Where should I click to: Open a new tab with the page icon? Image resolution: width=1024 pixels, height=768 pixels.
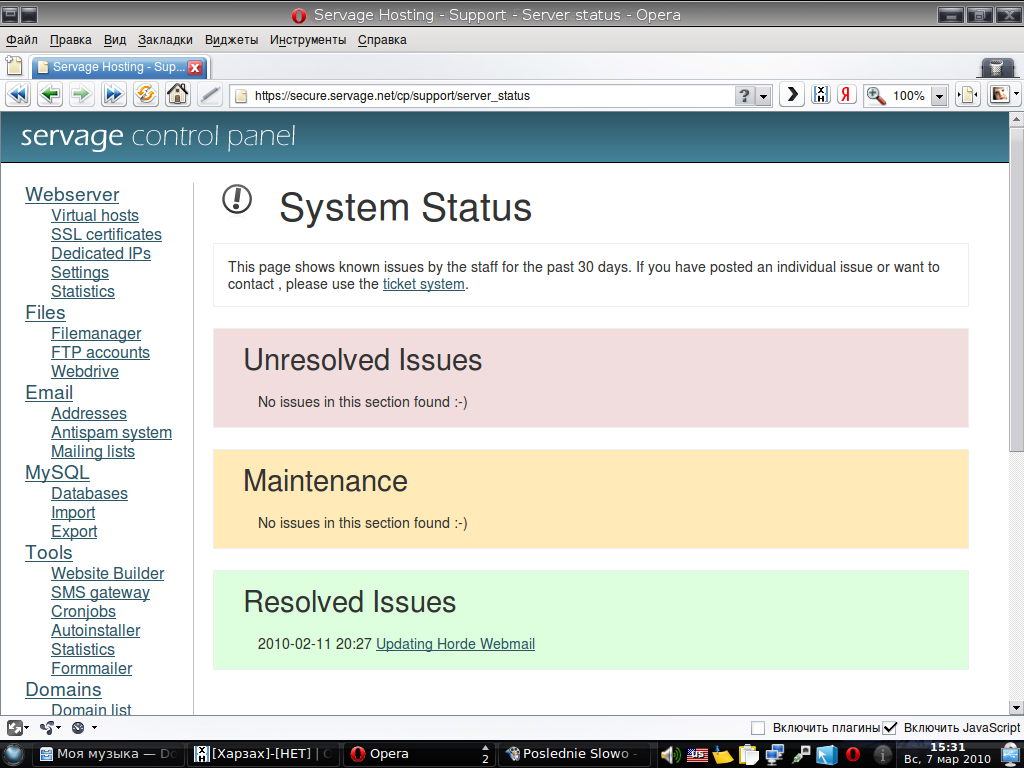(14, 66)
